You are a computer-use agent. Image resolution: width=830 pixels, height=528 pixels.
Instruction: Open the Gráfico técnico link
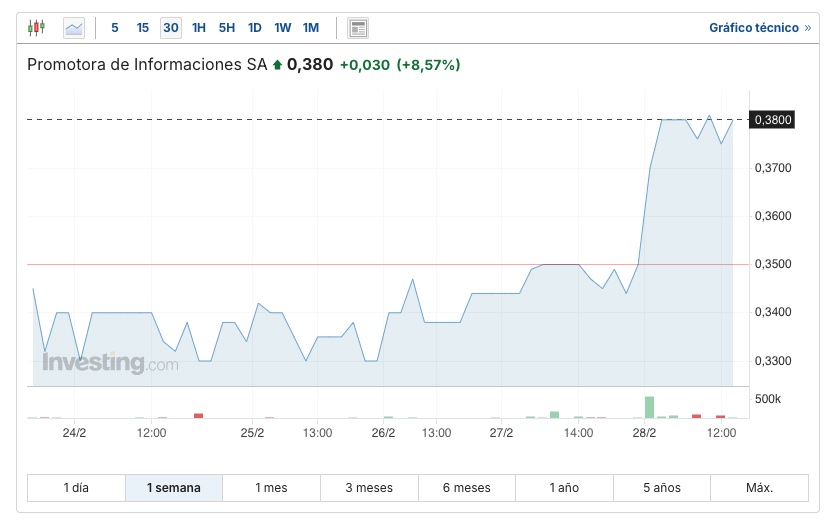point(759,28)
